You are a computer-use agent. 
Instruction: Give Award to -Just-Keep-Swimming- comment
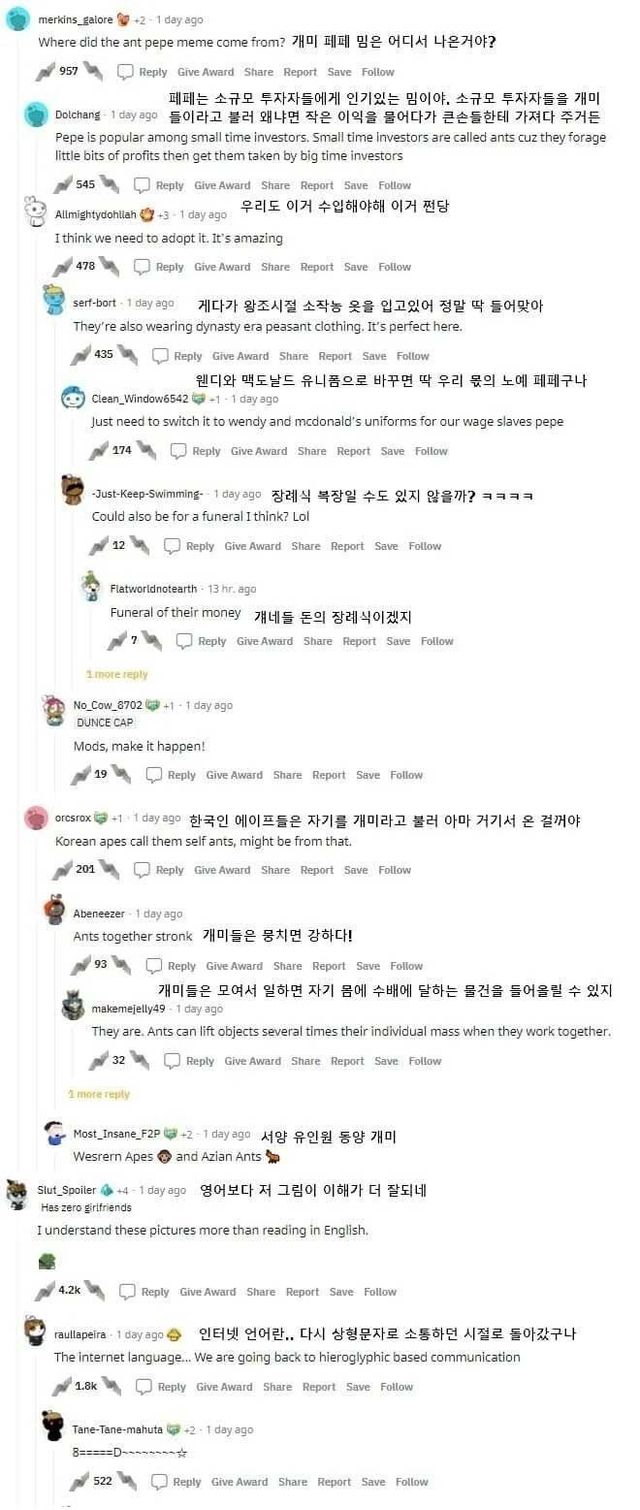(x=252, y=546)
